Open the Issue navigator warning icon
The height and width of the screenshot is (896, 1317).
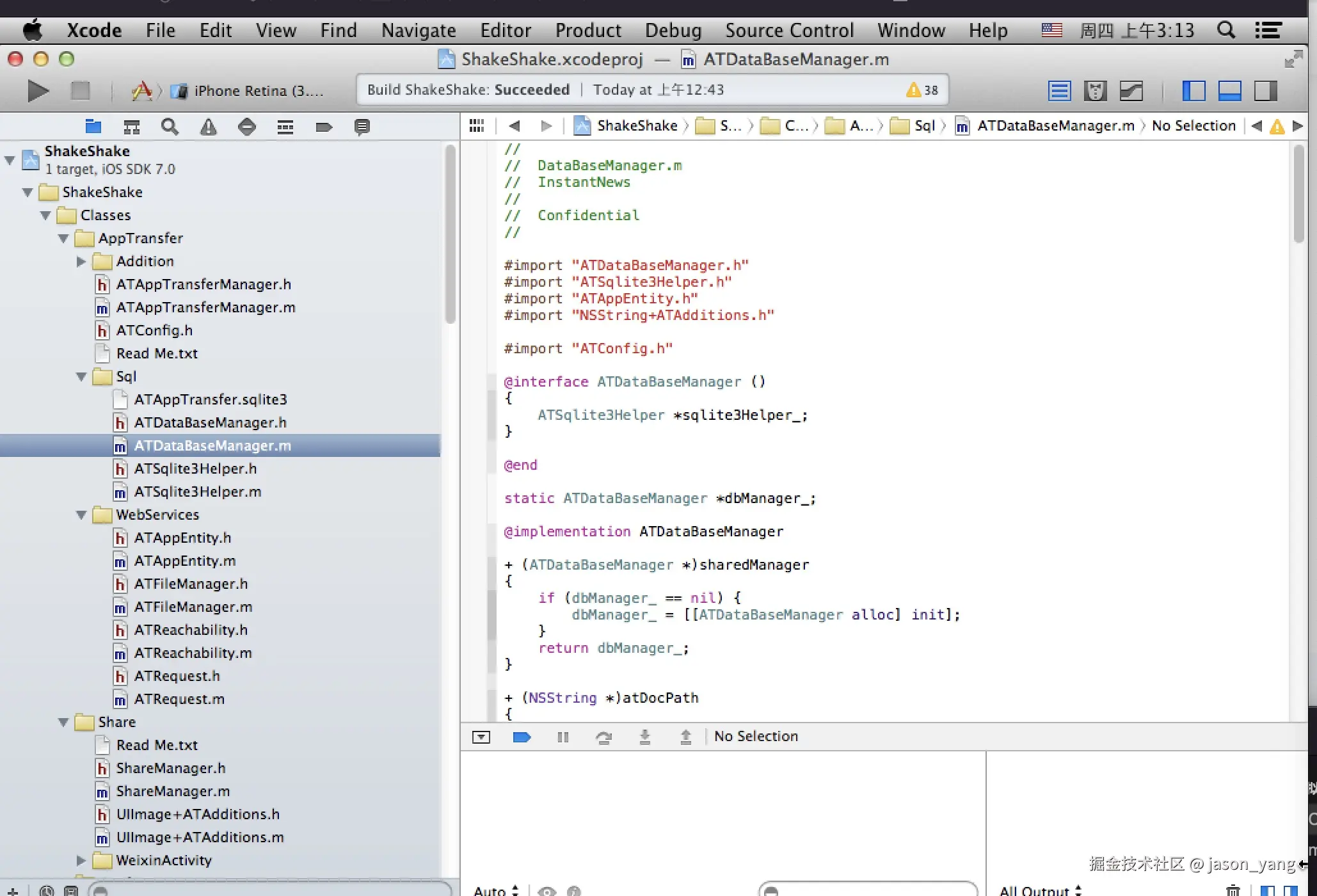pyautogui.click(x=208, y=127)
